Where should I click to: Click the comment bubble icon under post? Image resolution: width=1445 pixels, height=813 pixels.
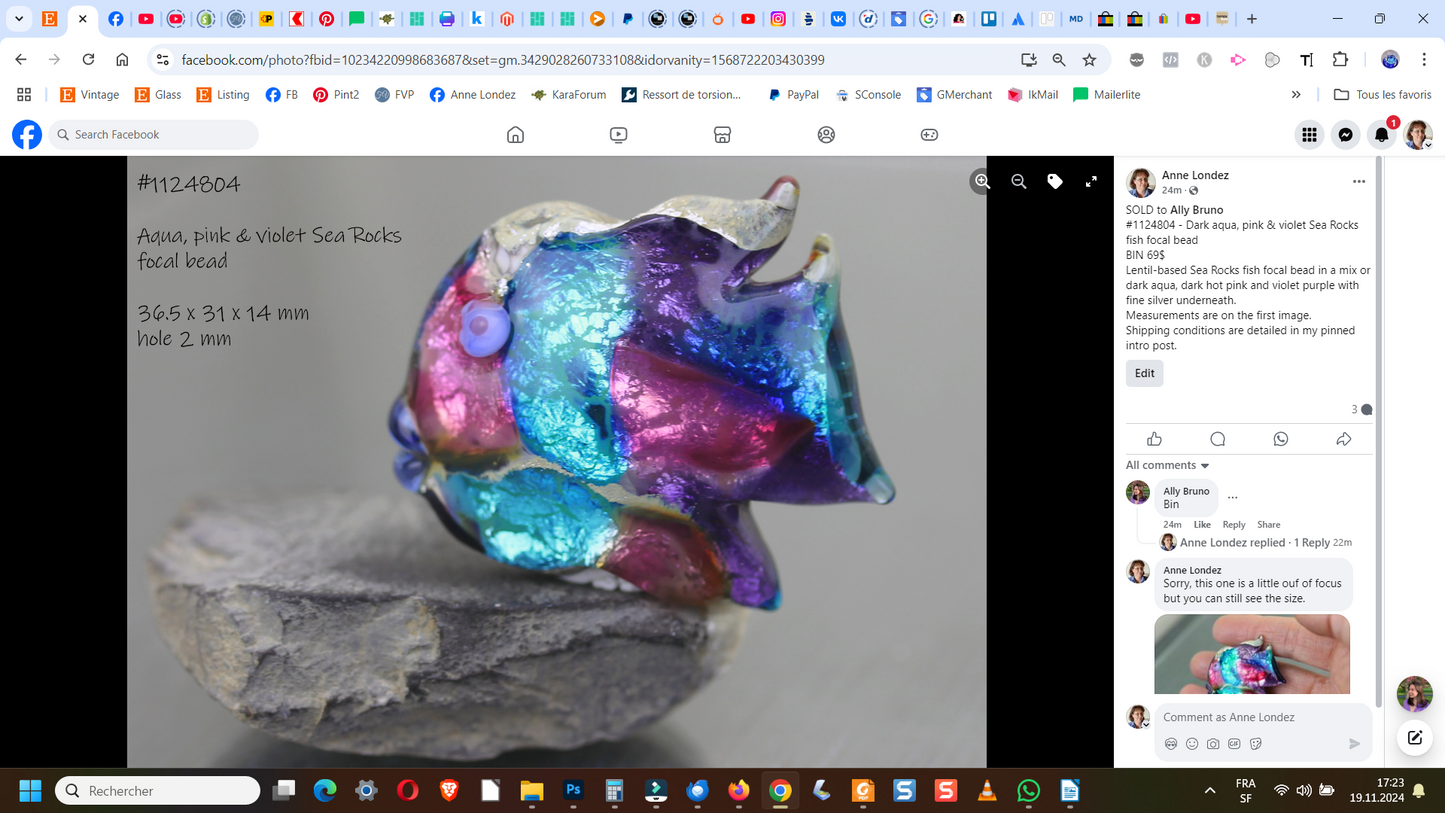(x=1218, y=439)
